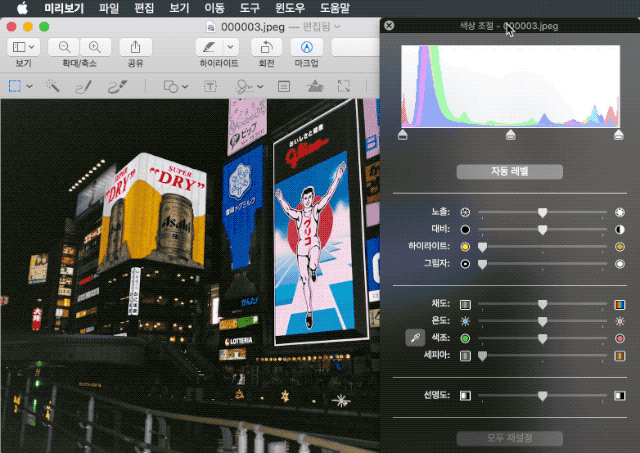The image size is (640, 453).
Task: Click the black point histogram handle
Action: [x=402, y=135]
